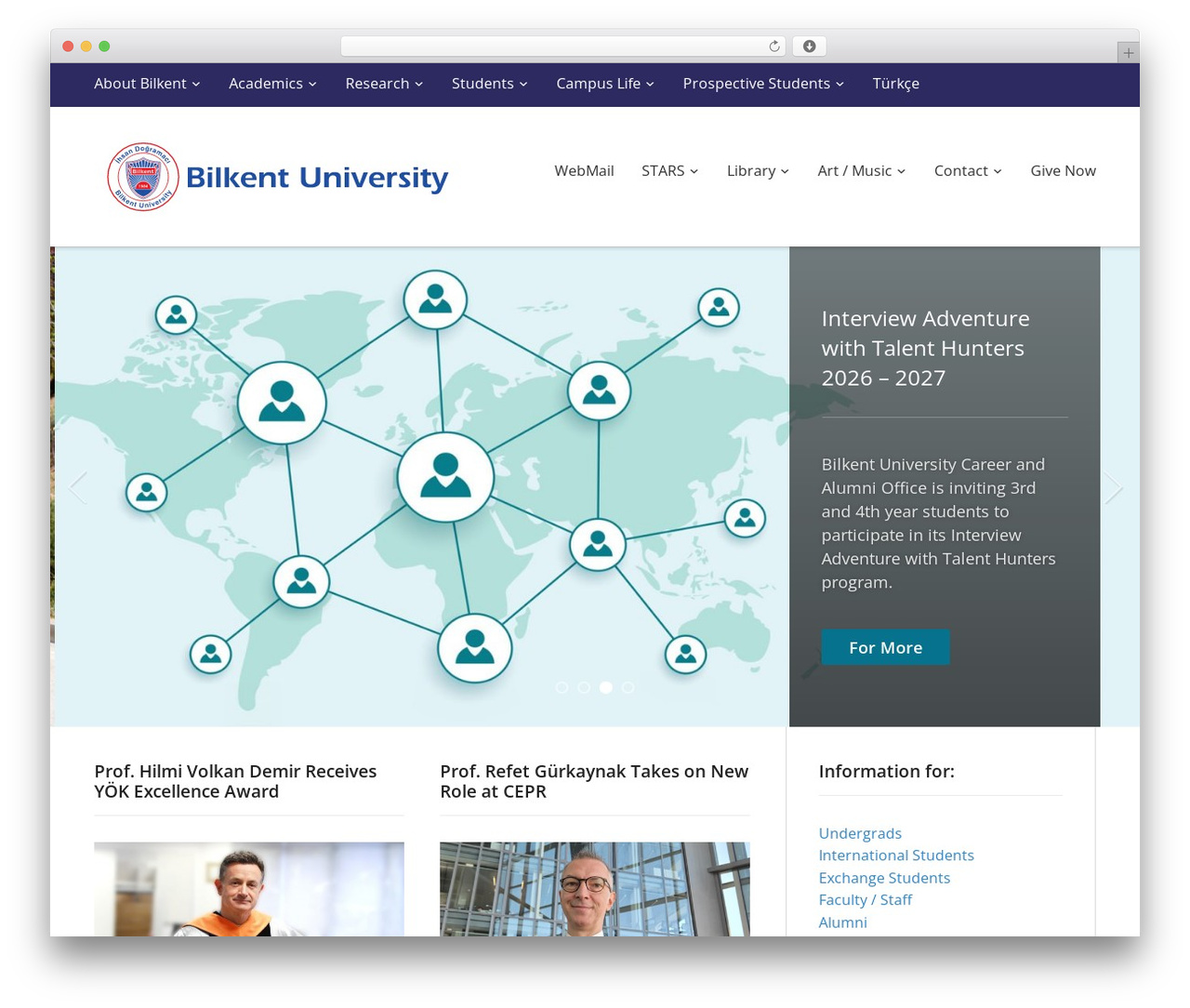
Task: Go to the Alumni link
Action: [842, 922]
